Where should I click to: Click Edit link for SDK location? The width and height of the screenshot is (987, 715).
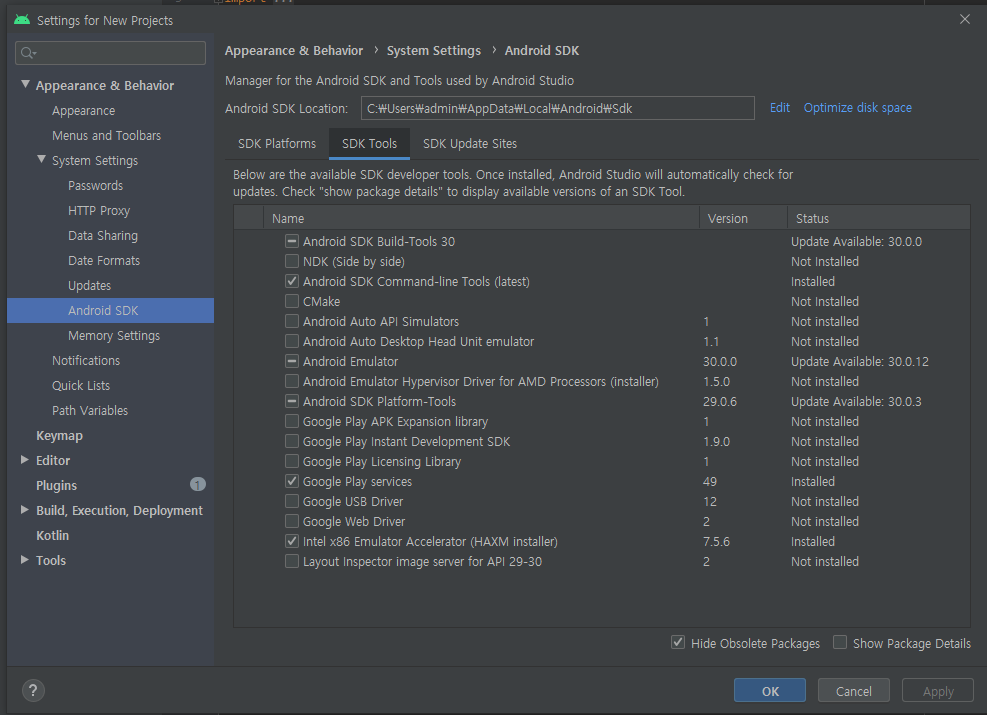(x=780, y=108)
